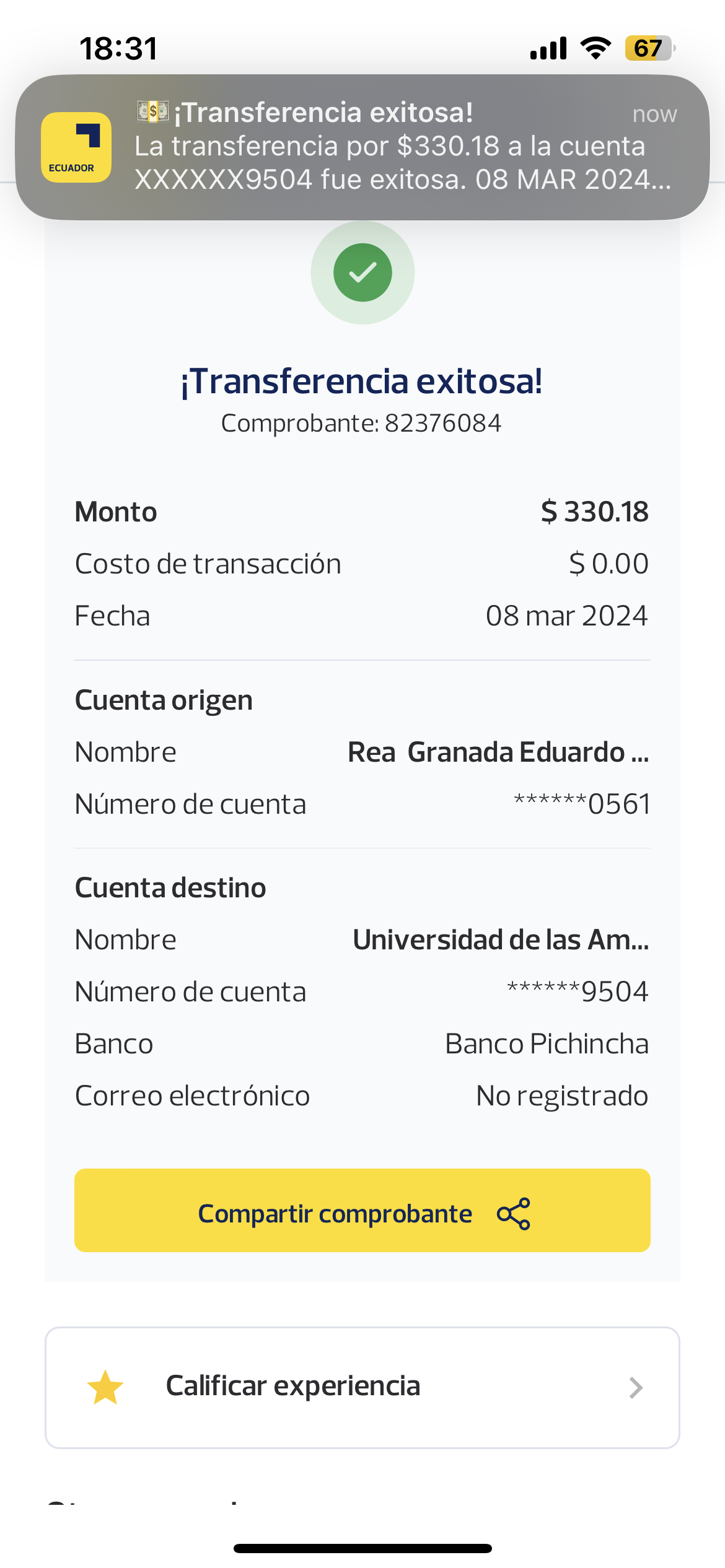Tap the battery level indicator
Image resolution: width=725 pixels, height=1568 pixels.
649,48
